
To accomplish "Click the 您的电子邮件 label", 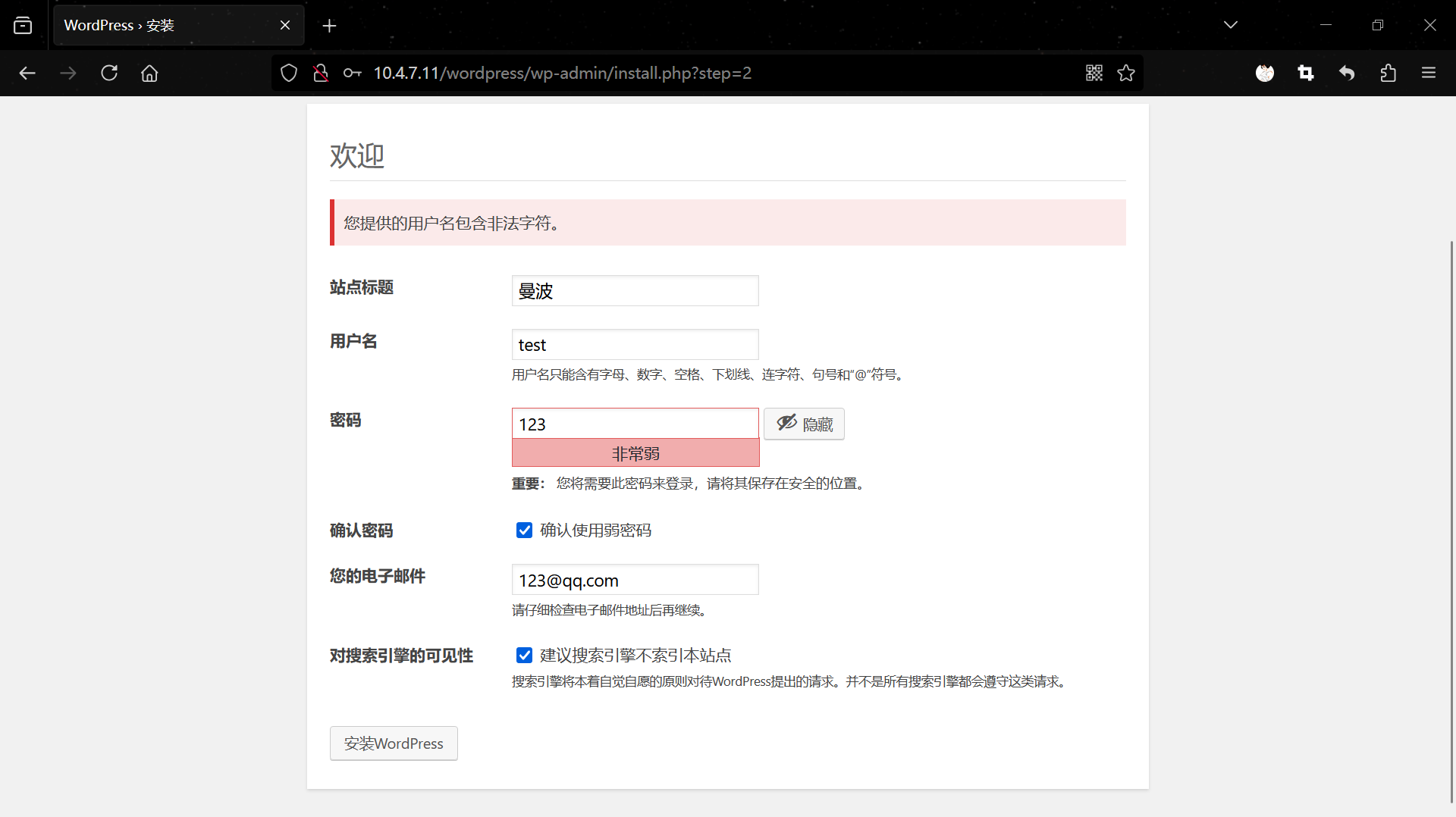I will click(378, 576).
